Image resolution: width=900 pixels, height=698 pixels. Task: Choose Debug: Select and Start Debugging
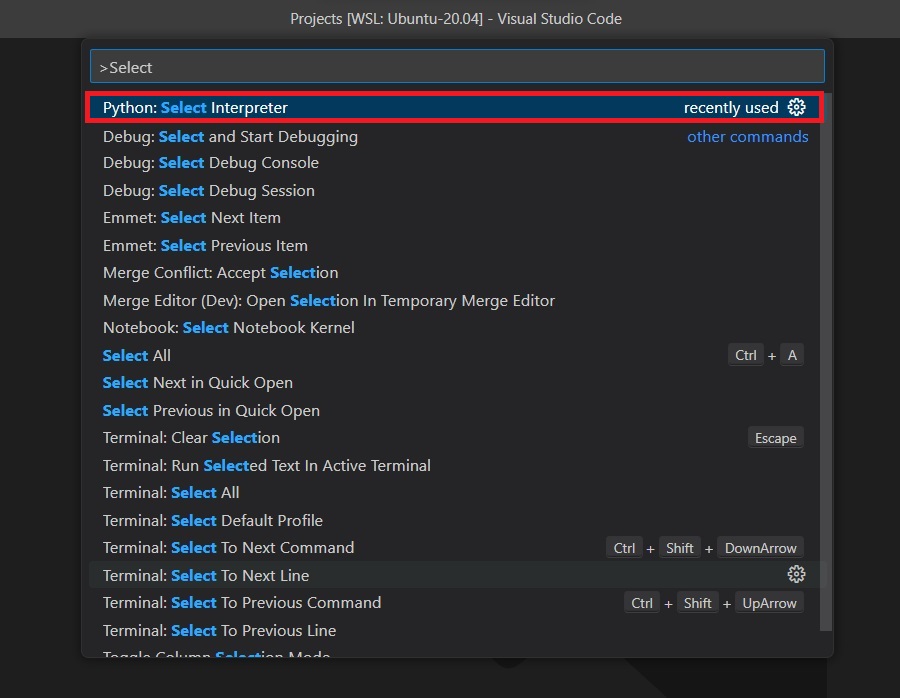[455, 137]
